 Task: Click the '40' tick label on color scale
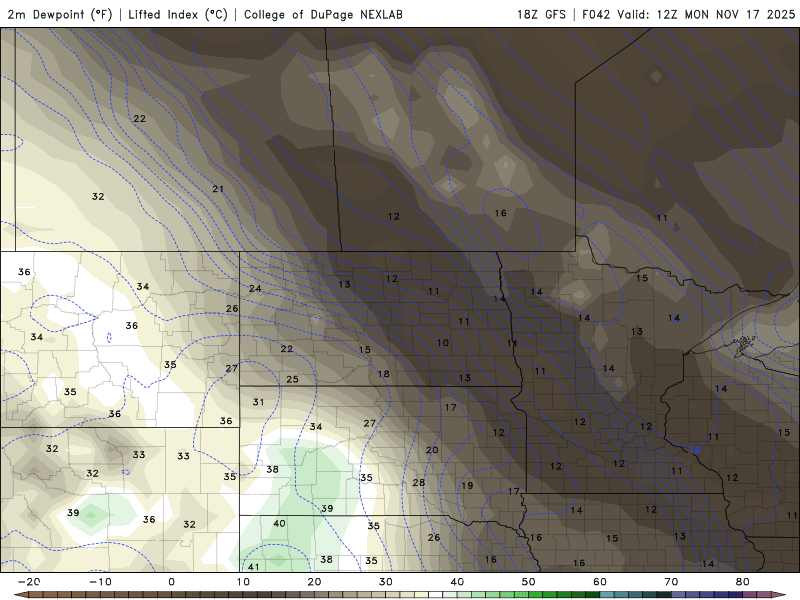coord(457,582)
